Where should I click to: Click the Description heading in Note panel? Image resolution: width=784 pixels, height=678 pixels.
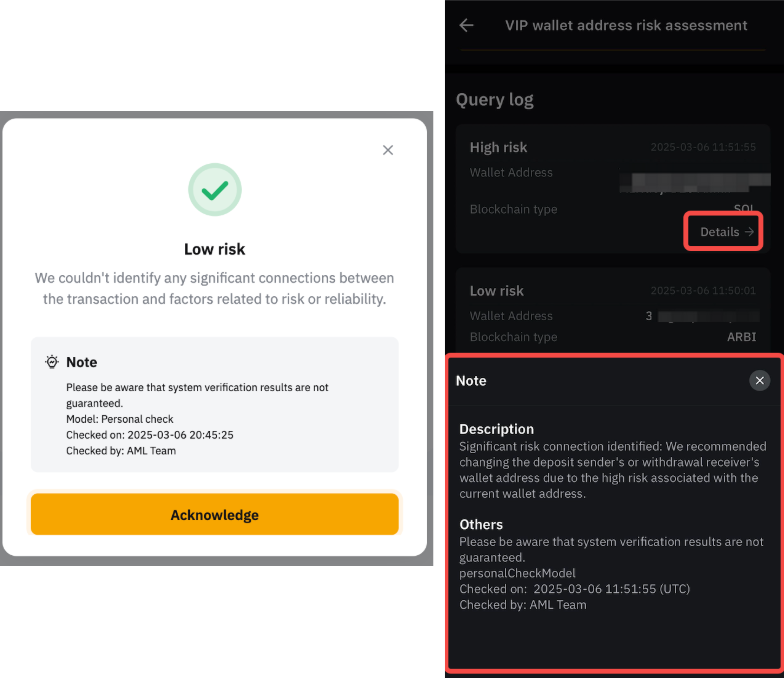(x=497, y=429)
